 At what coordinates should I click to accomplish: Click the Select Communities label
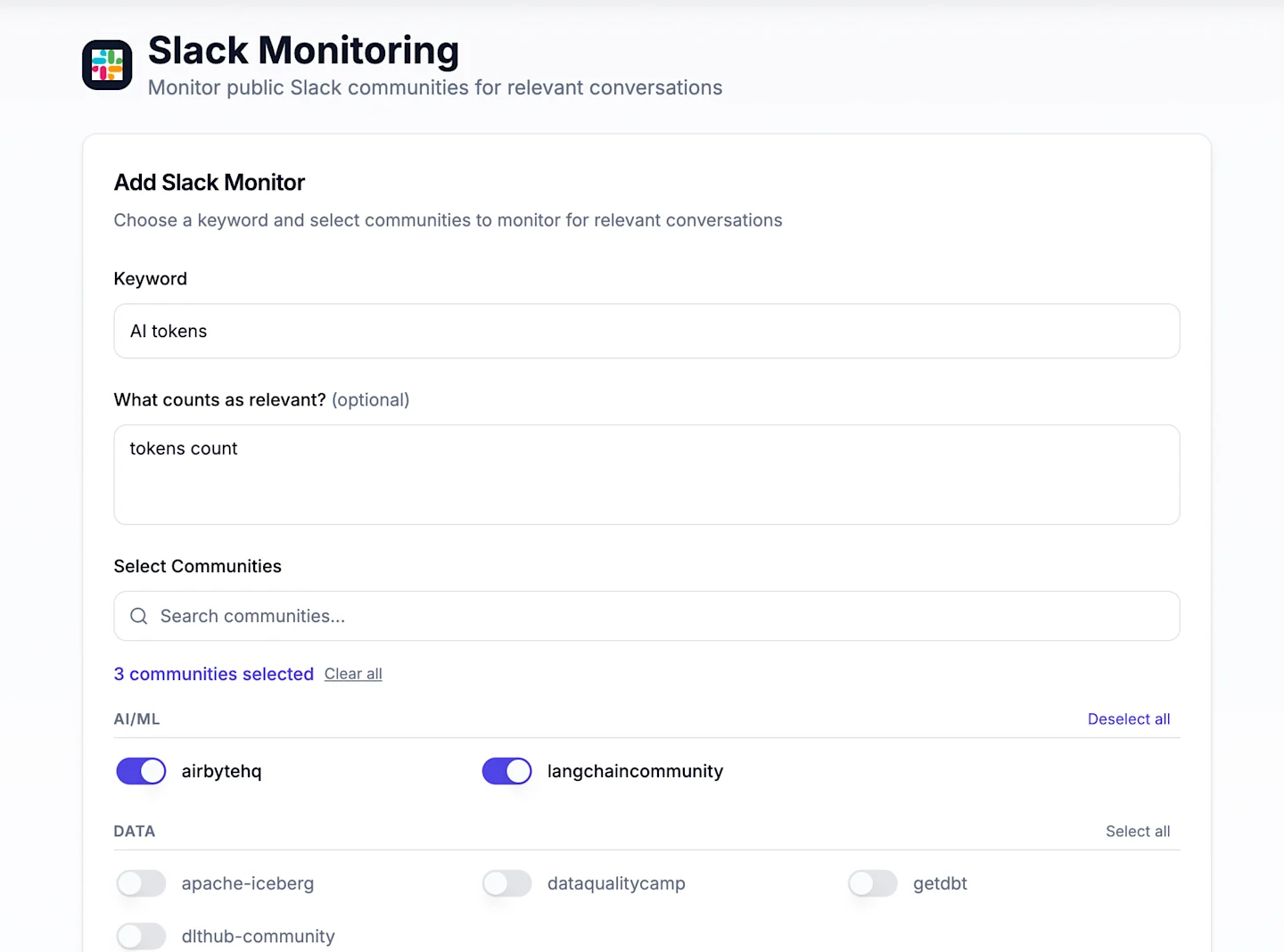click(x=198, y=566)
